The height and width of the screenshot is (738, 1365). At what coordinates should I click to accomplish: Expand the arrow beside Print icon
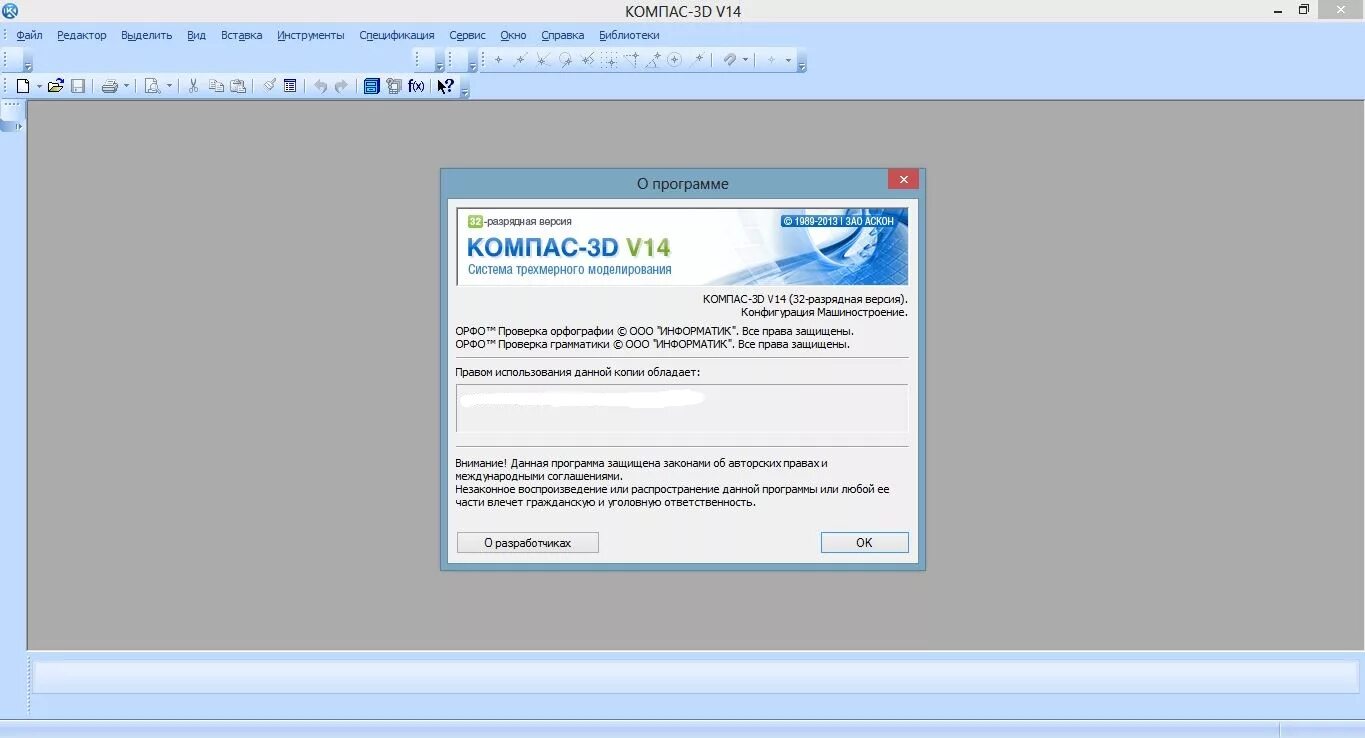click(127, 86)
